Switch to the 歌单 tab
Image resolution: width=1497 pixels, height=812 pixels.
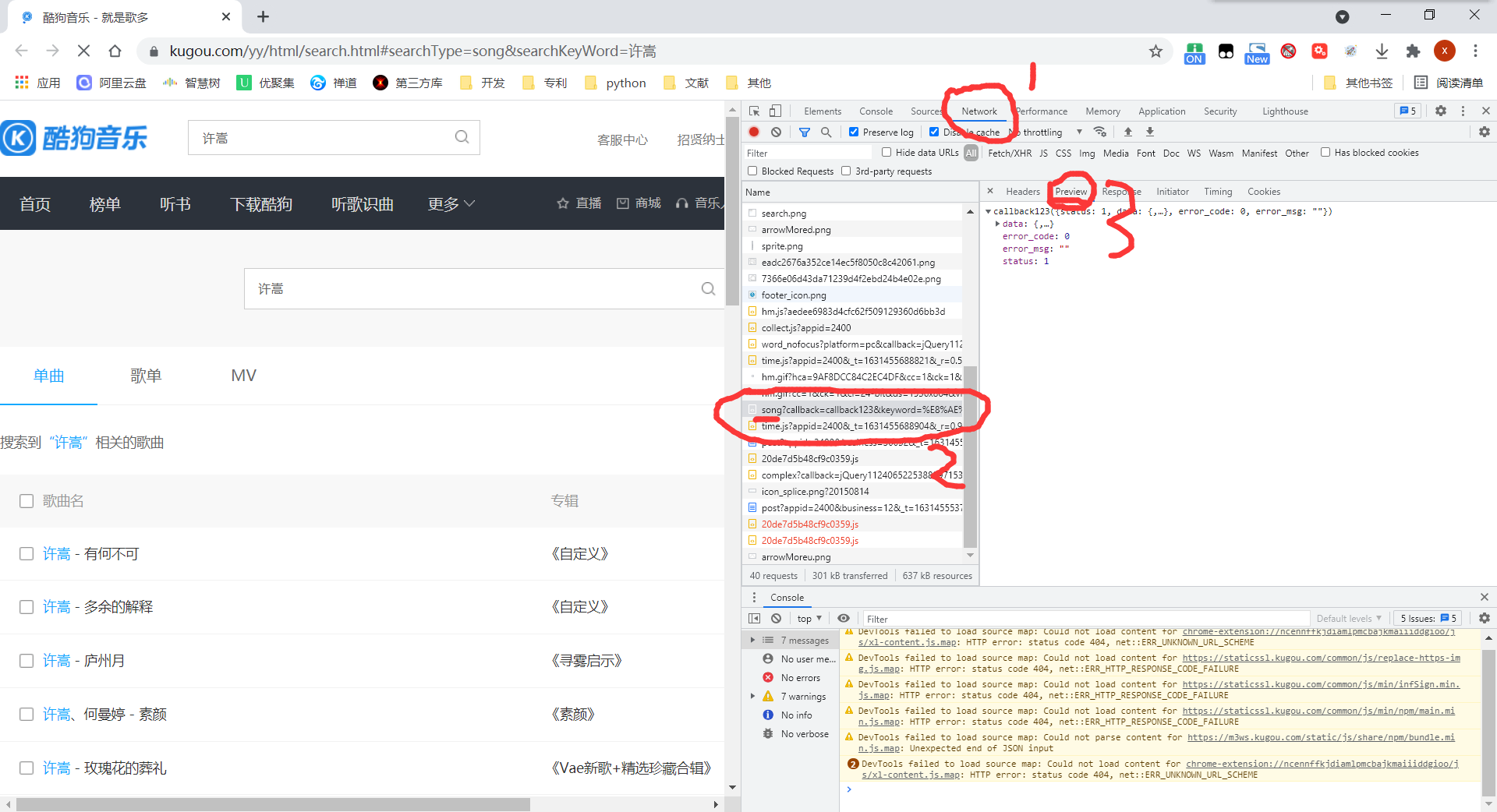click(146, 376)
